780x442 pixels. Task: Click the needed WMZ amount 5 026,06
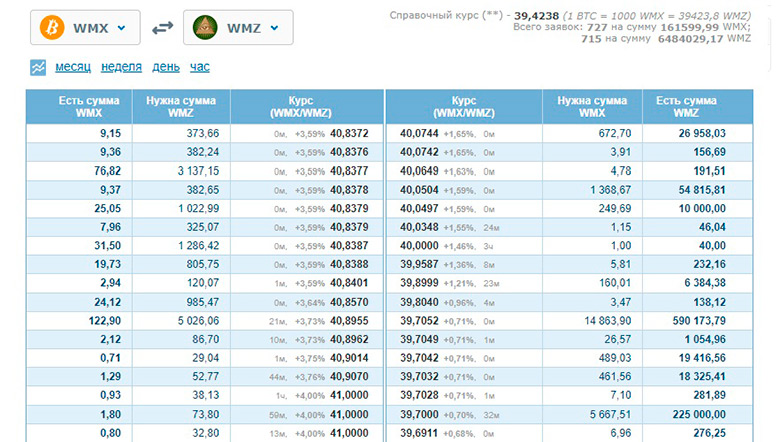point(198,321)
